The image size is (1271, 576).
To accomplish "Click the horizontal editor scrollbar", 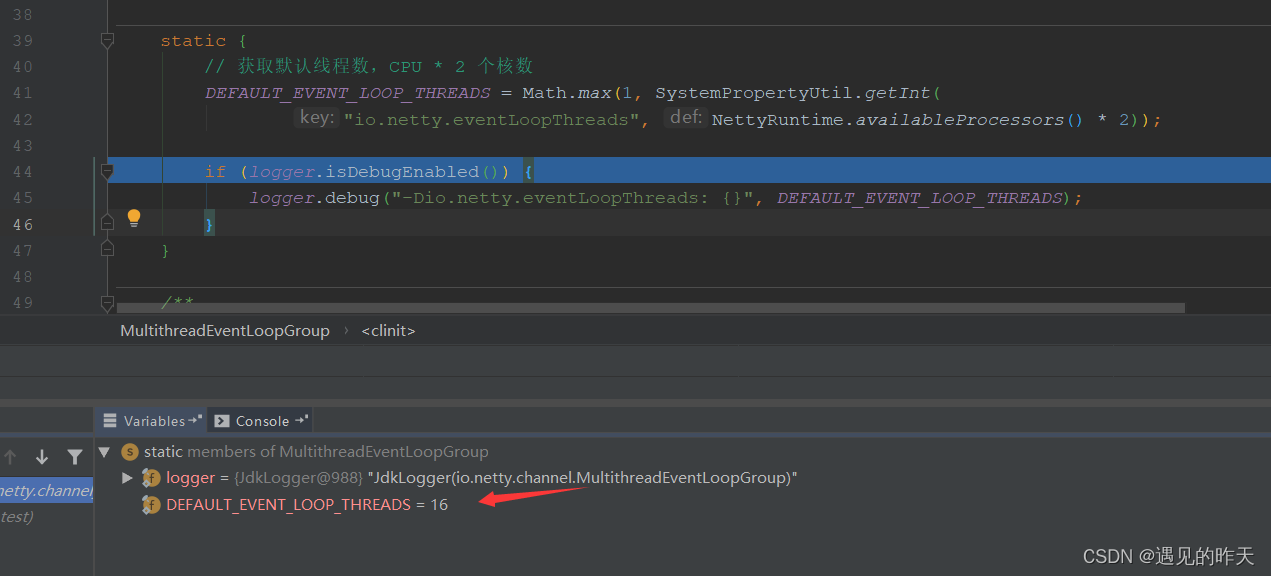I will (x=650, y=309).
